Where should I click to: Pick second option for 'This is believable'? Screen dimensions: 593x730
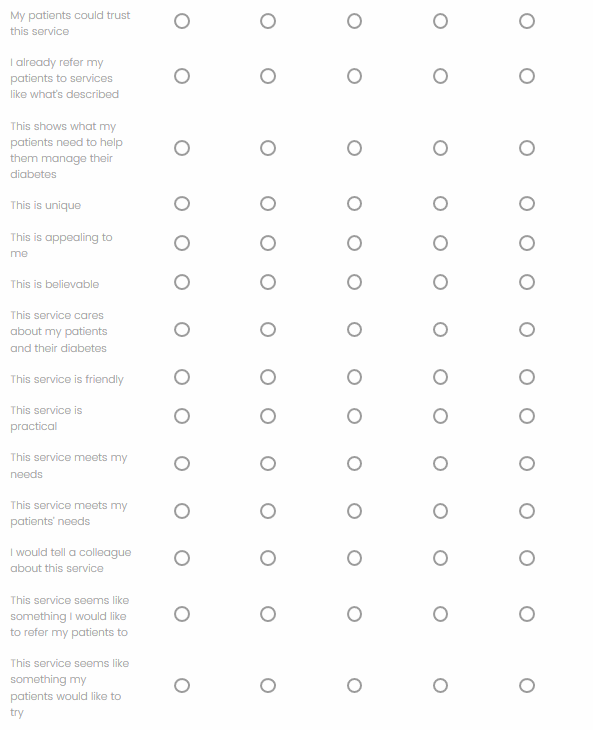coord(268,282)
